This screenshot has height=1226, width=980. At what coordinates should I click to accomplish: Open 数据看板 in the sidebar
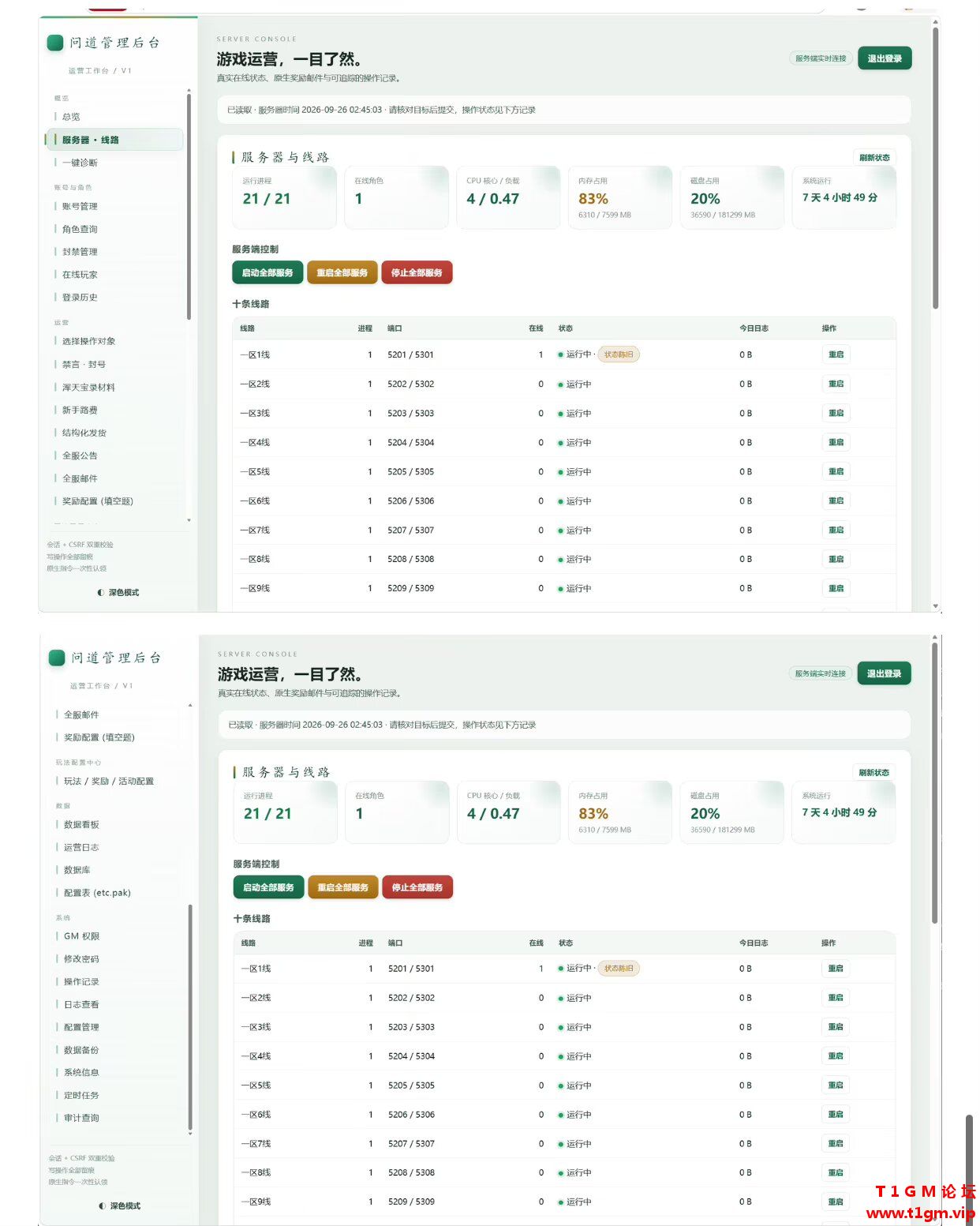(81, 824)
